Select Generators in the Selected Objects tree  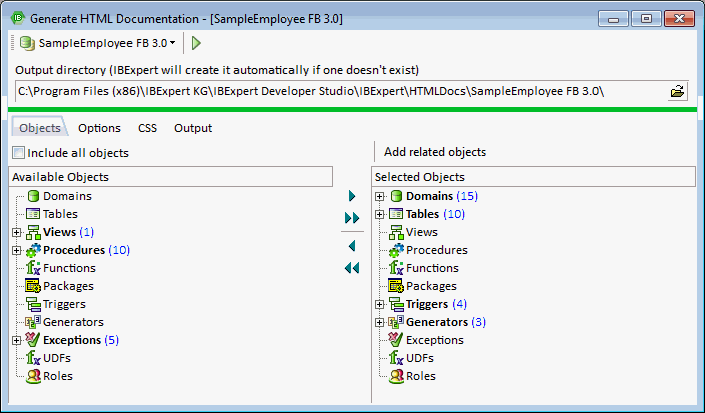tap(436, 322)
